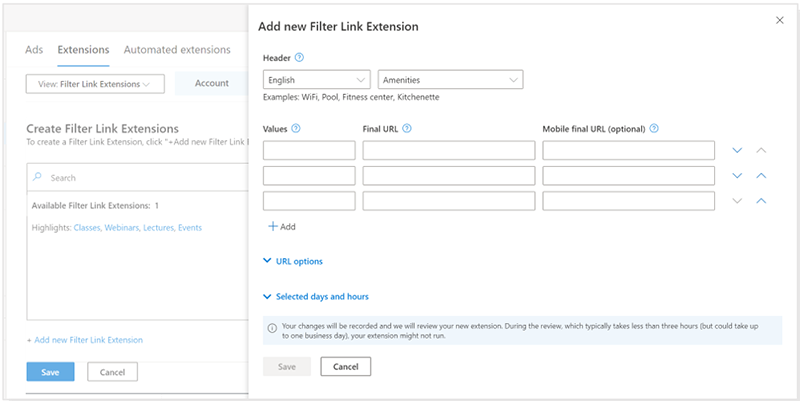800x401 pixels.
Task: Open the Amenities header type dropdown
Action: coord(451,80)
